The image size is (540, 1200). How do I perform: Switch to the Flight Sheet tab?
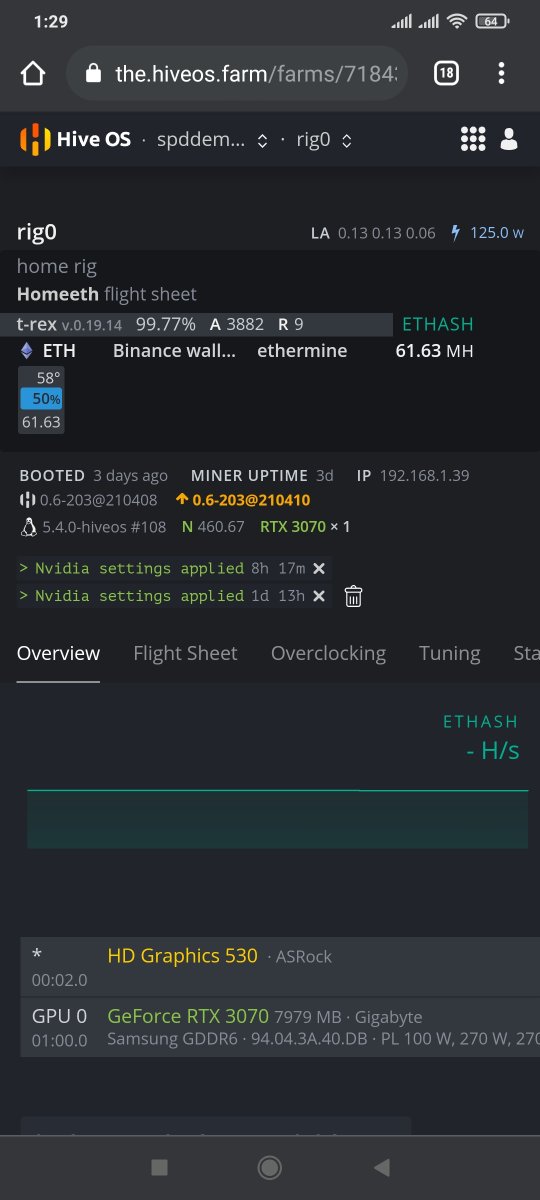click(185, 654)
